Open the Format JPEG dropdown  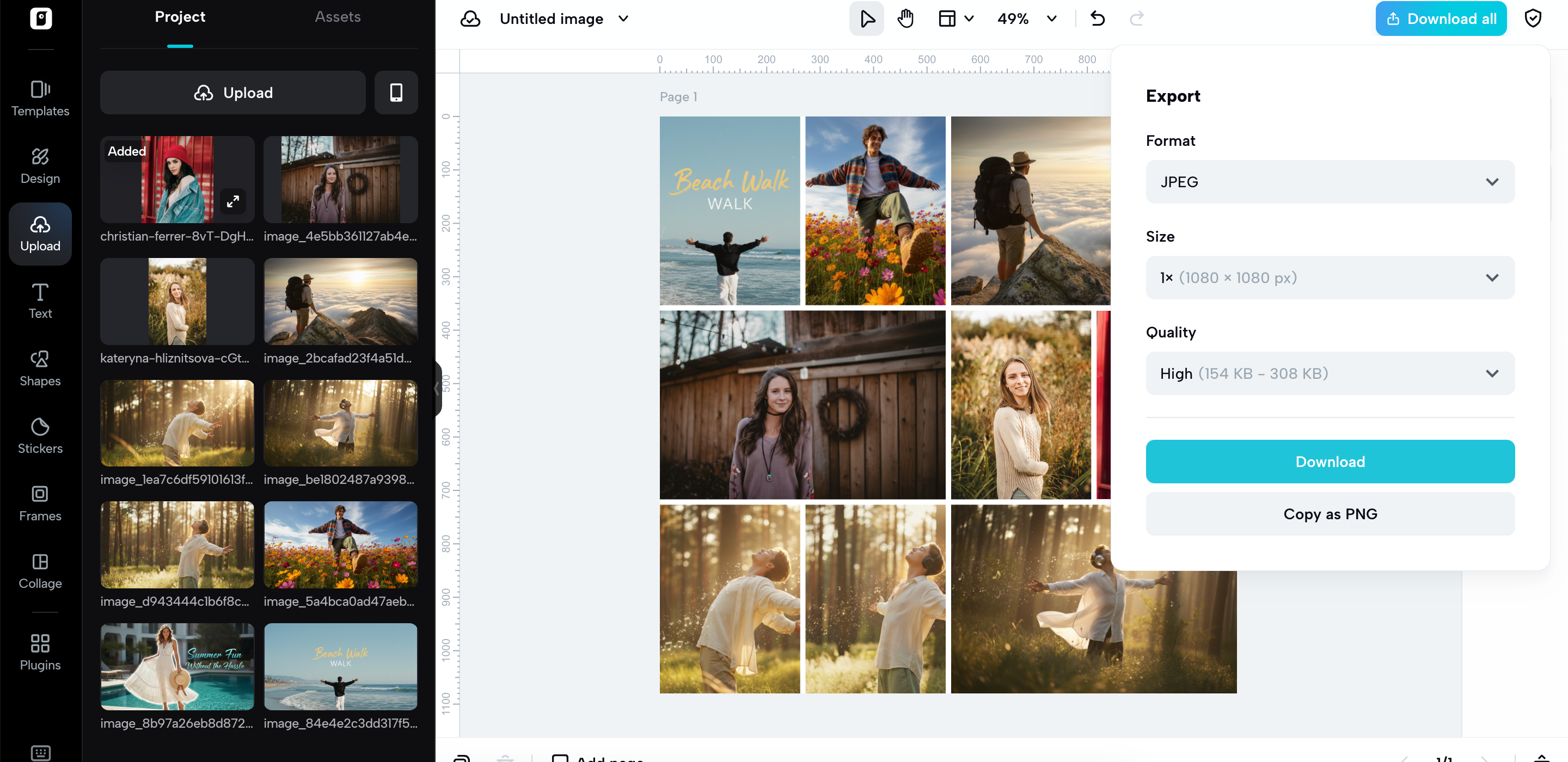coord(1330,182)
